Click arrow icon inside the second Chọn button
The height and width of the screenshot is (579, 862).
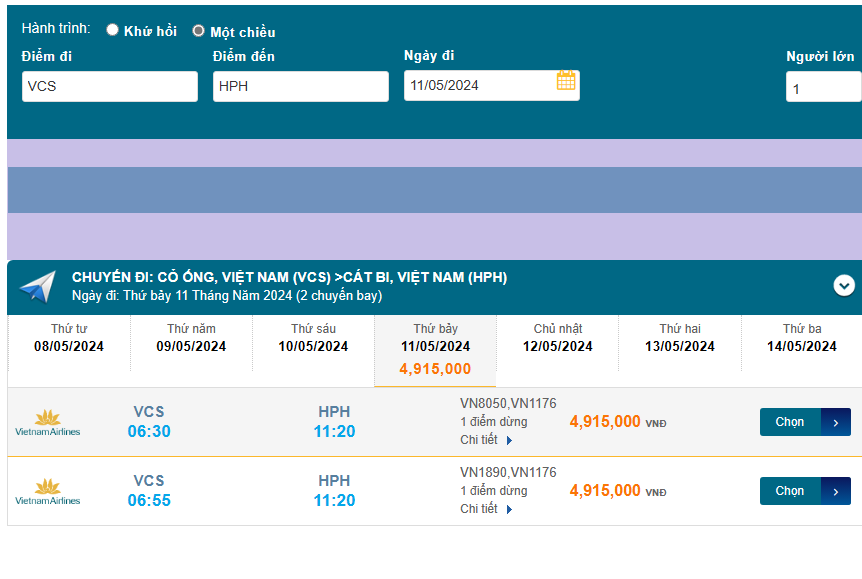point(833,490)
